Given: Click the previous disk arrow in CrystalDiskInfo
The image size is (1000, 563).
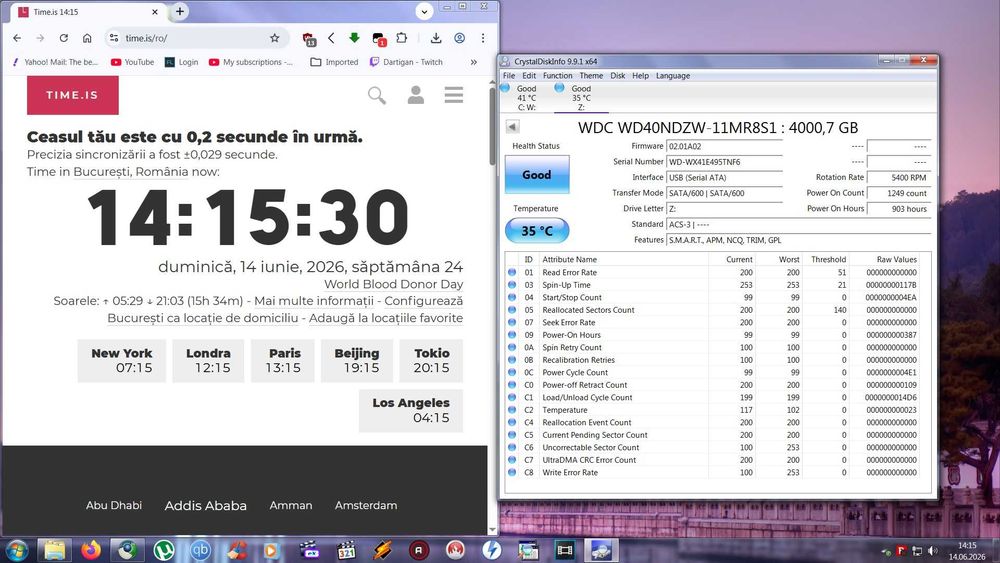Looking at the screenshot, I should tap(512, 126).
